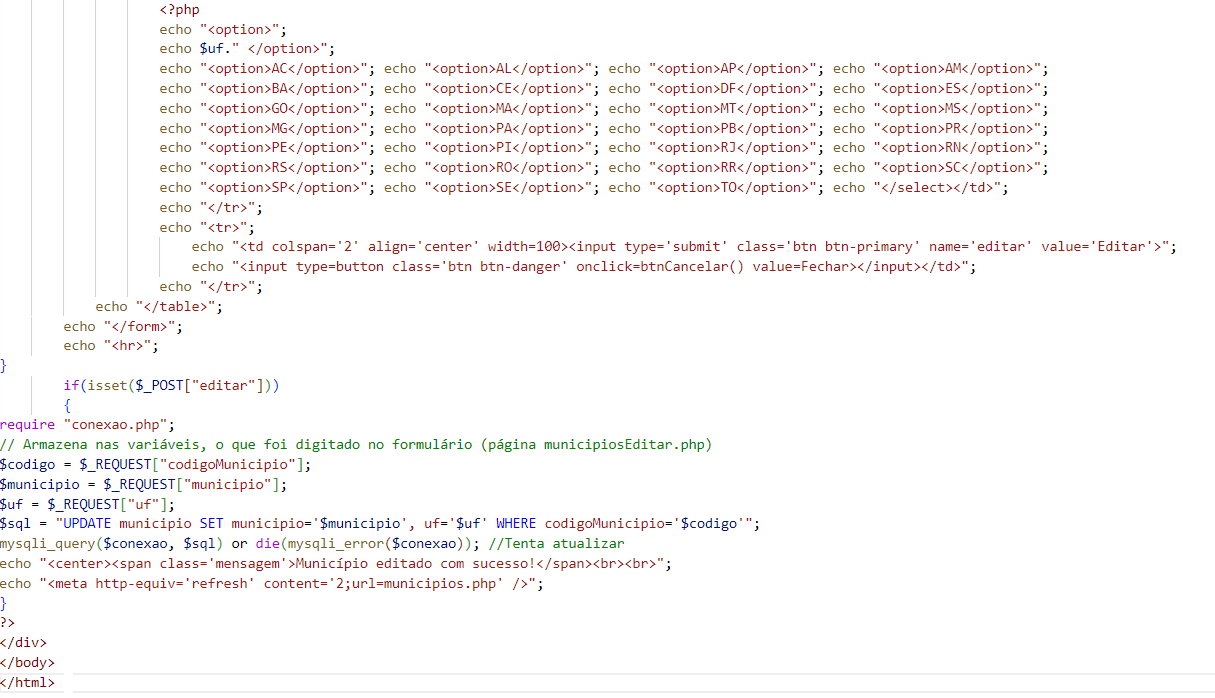
Task: Click the require "conexao.php" line
Action: [87, 425]
